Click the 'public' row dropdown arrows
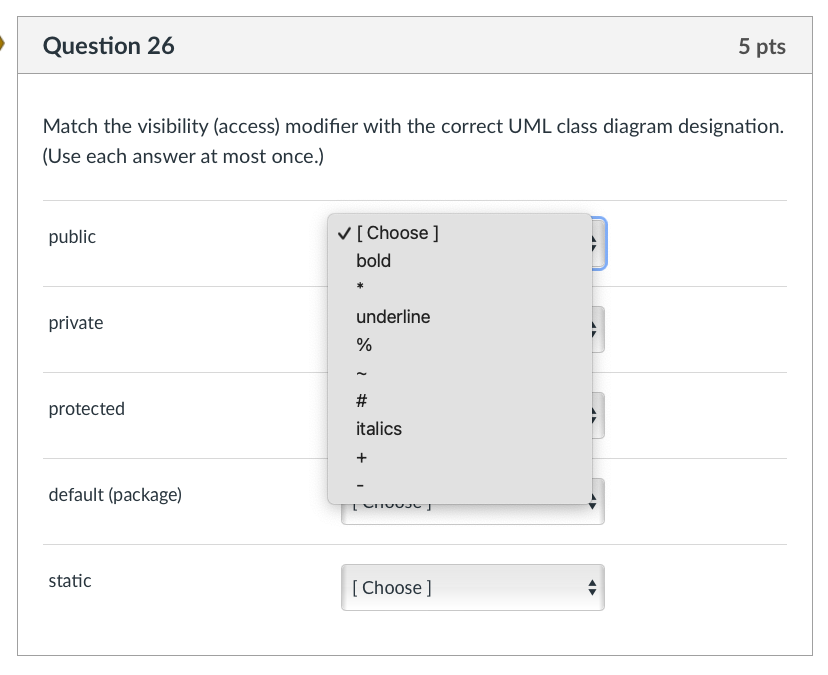Image resolution: width=828 pixels, height=675 pixels. [x=598, y=244]
